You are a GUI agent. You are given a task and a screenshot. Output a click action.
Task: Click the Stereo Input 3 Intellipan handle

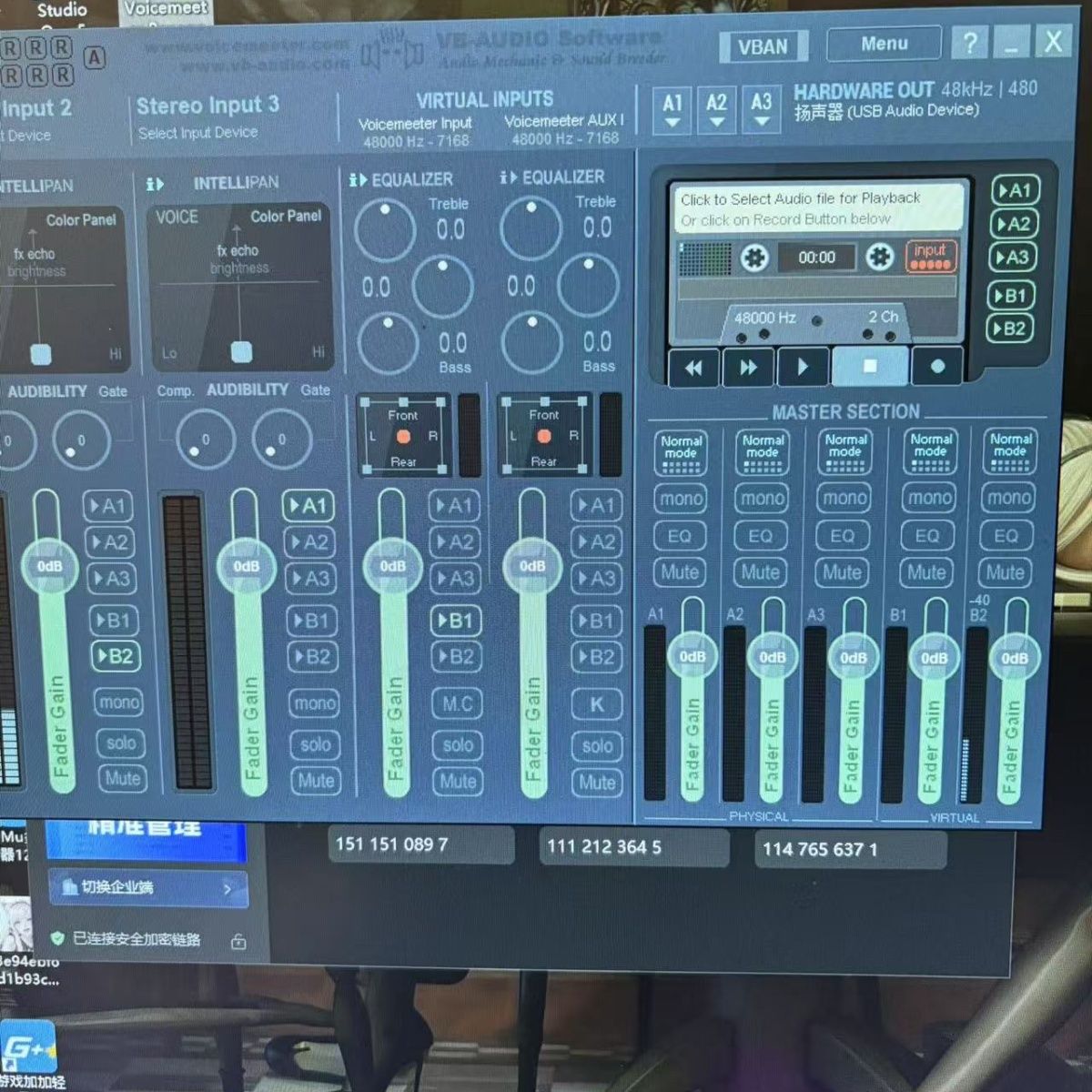pos(241,351)
